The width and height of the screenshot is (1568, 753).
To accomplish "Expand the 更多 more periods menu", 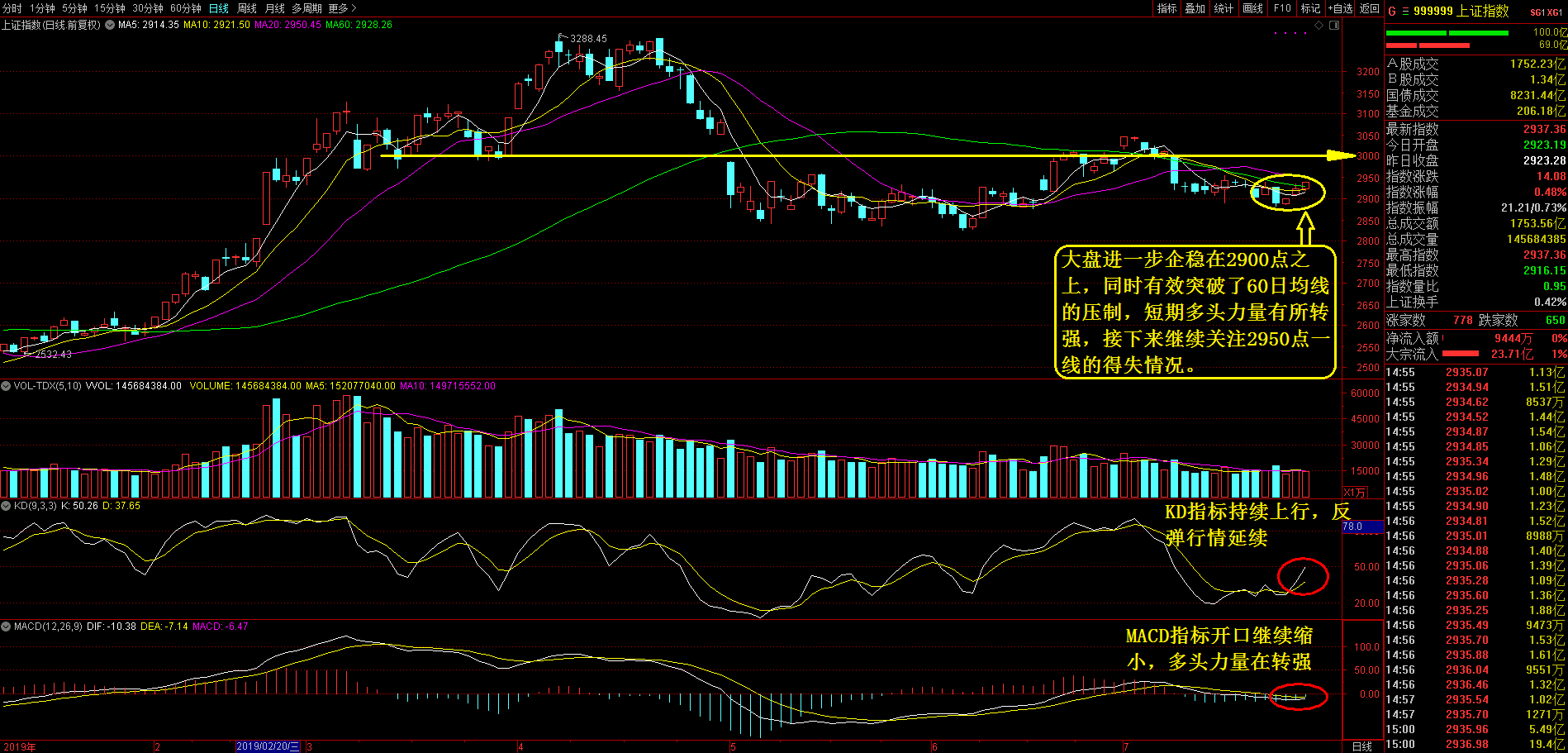I will coord(342,8).
